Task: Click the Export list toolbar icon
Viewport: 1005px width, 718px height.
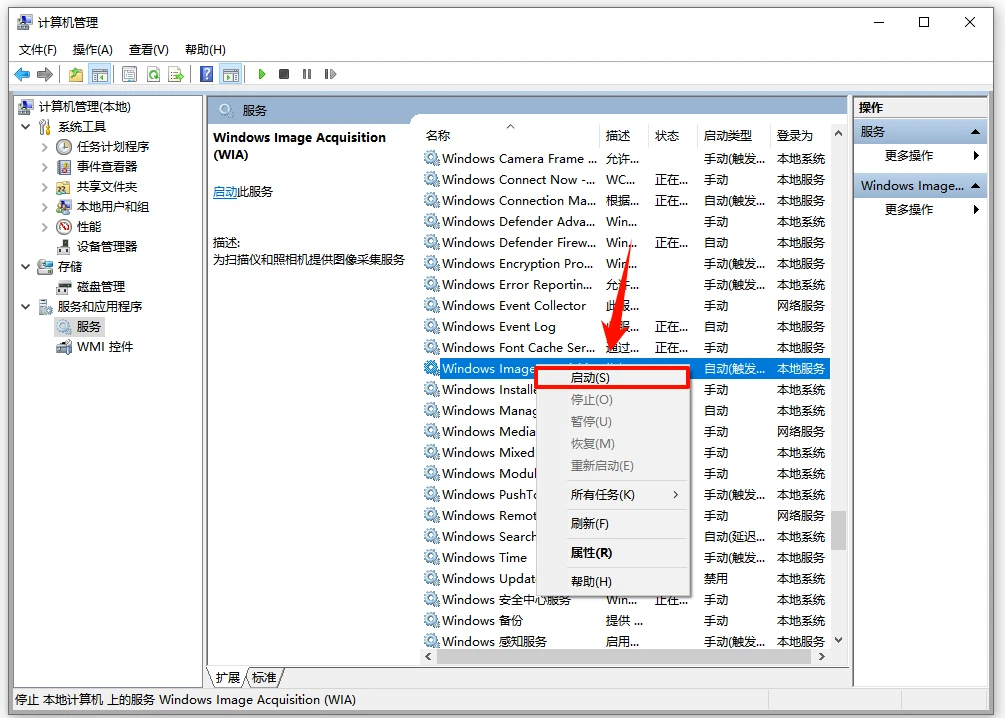Action: coord(176,74)
